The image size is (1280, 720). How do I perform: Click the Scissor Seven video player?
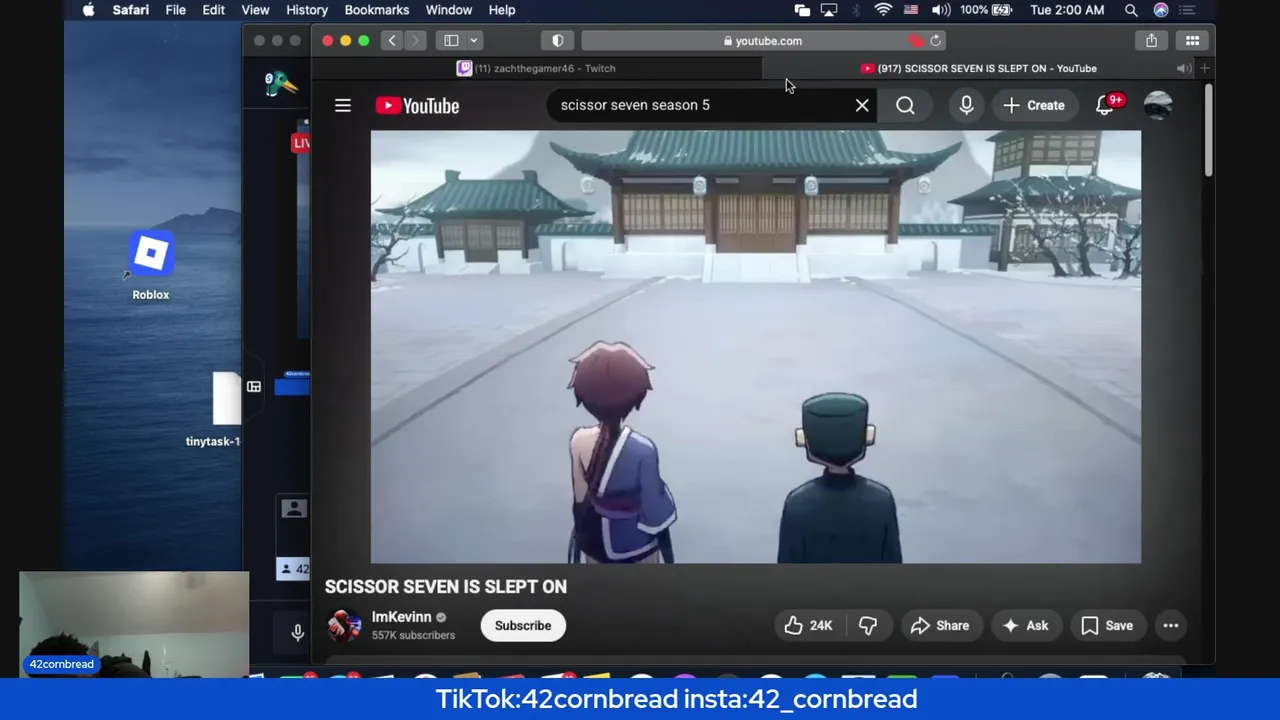click(x=755, y=347)
